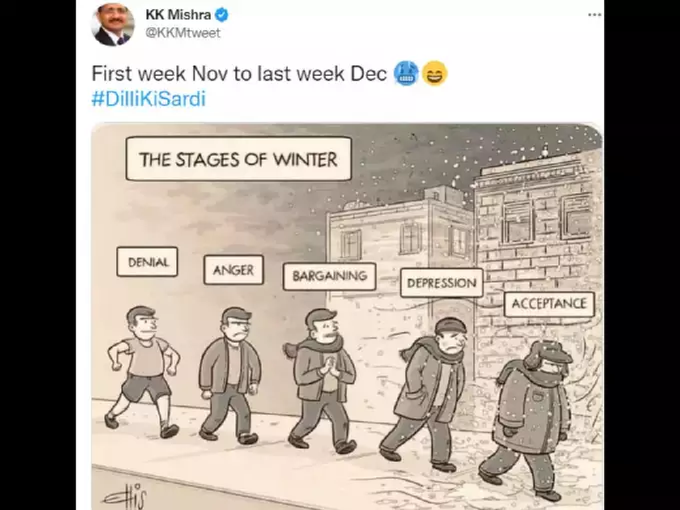Click the blue verified badge
The width and height of the screenshot is (680, 510).
(x=222, y=15)
